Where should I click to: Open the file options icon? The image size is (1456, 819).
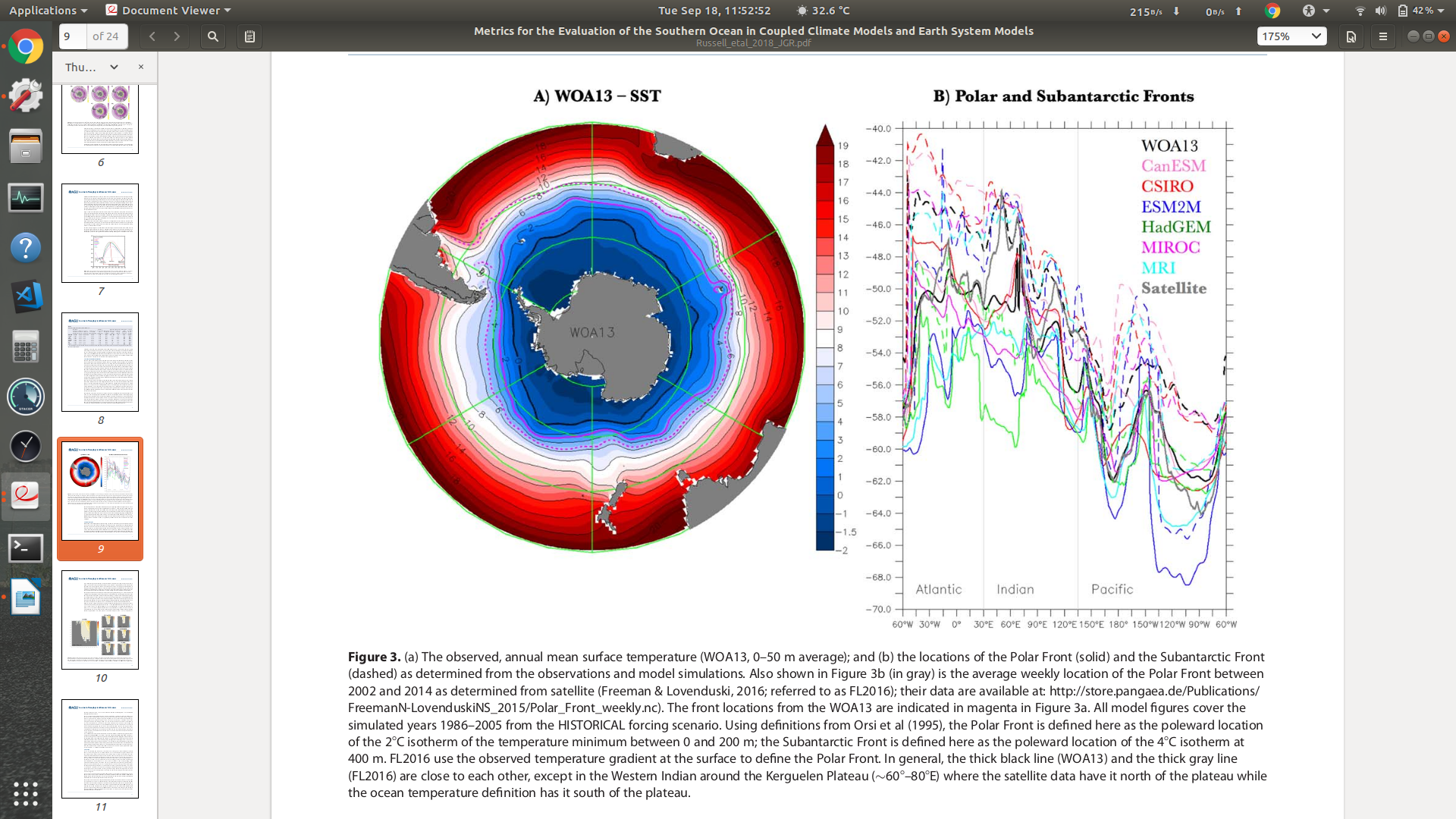(1351, 36)
